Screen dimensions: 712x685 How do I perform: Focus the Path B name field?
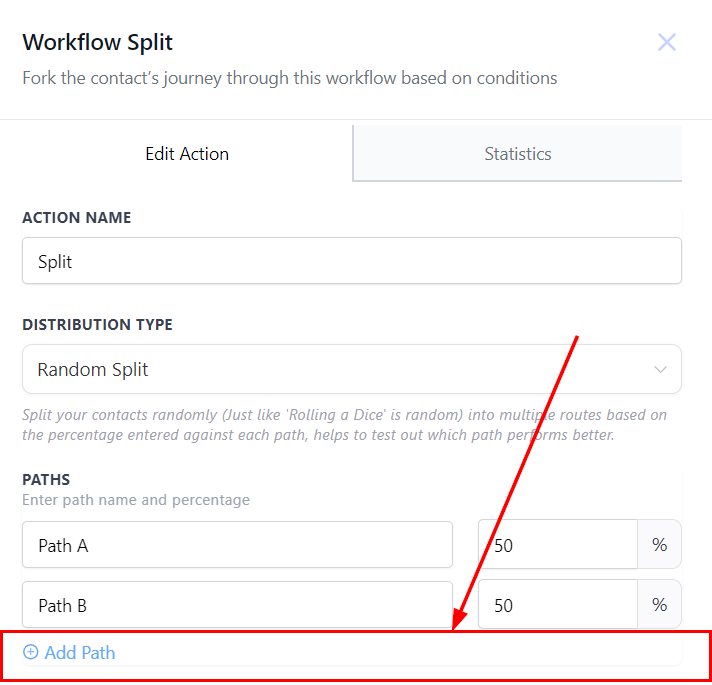[237, 605]
